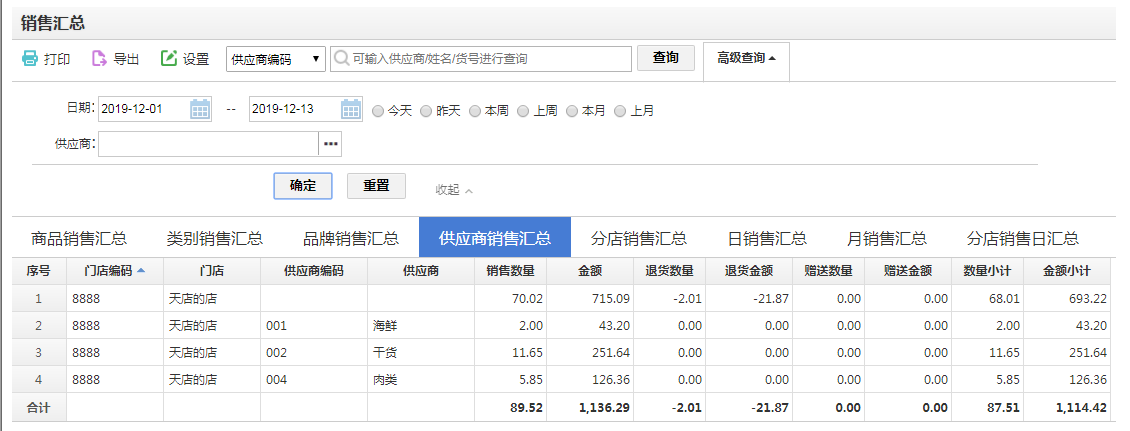Open the end date calendar picker
Image resolution: width=1130 pixels, height=431 pixels.
point(351,109)
